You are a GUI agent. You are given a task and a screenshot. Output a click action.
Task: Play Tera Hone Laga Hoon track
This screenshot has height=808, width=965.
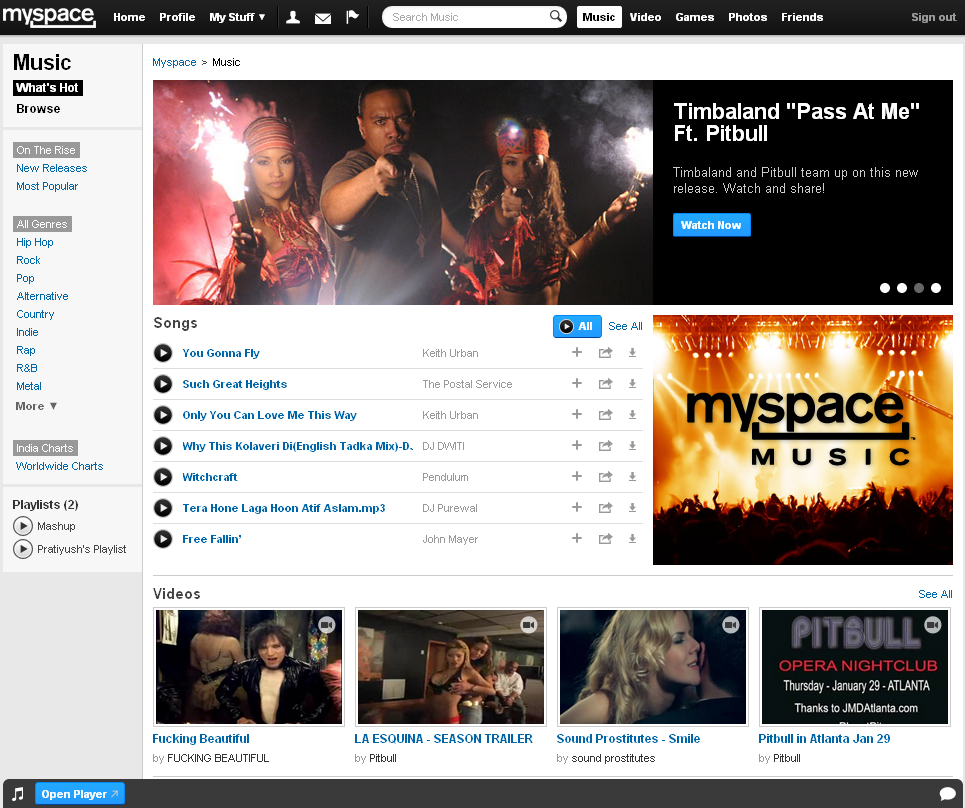(x=162, y=508)
